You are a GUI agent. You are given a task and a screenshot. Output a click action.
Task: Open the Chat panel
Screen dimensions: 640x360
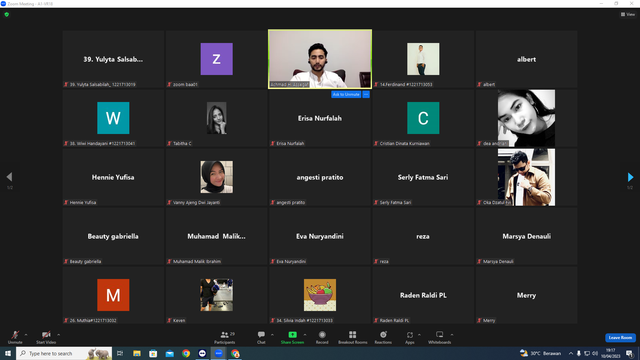pyautogui.click(x=261, y=337)
